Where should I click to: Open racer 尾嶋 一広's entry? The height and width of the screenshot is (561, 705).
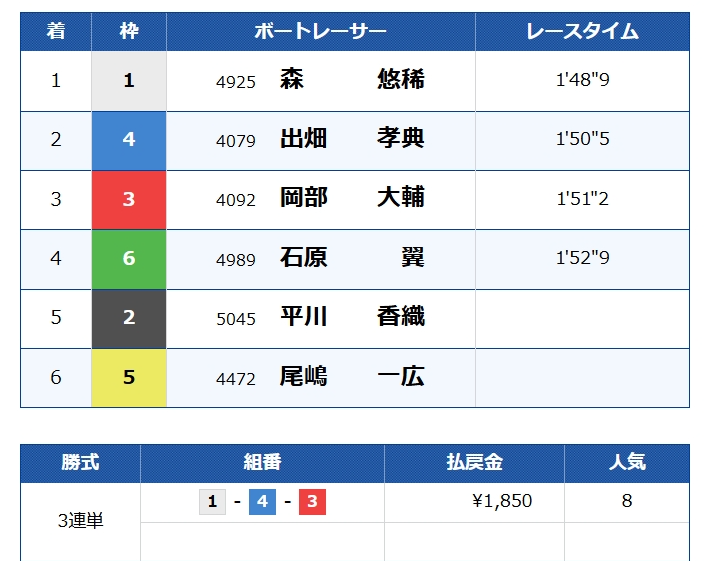(x=352, y=377)
